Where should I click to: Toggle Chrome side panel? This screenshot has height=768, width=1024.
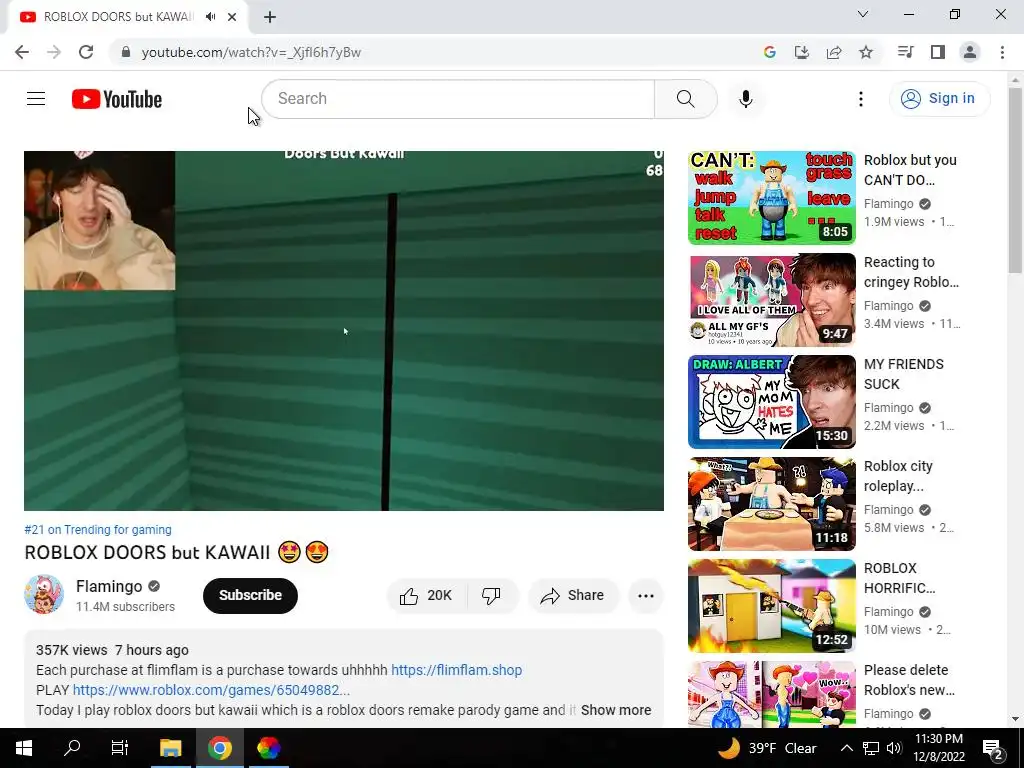[x=938, y=52]
